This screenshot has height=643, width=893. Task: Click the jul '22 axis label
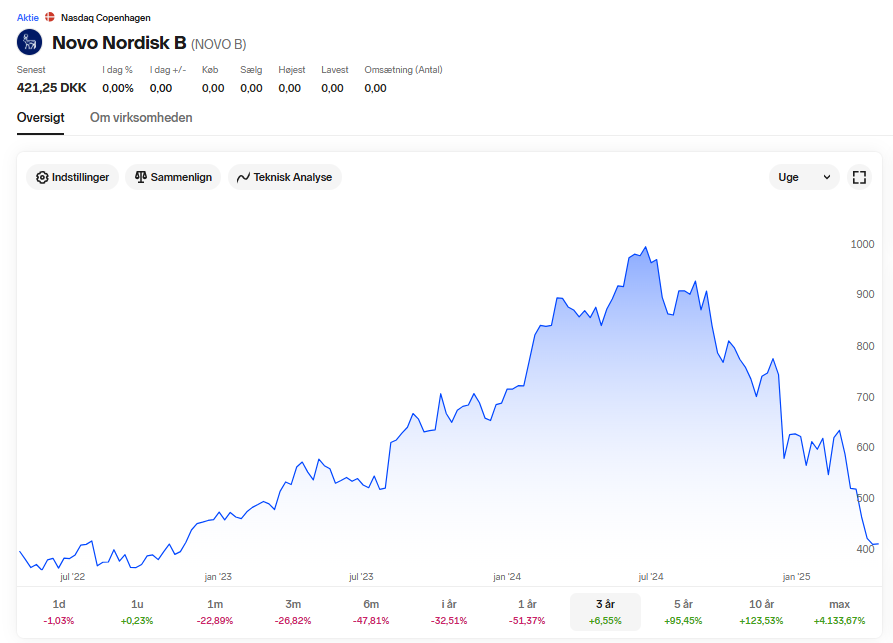(x=72, y=576)
